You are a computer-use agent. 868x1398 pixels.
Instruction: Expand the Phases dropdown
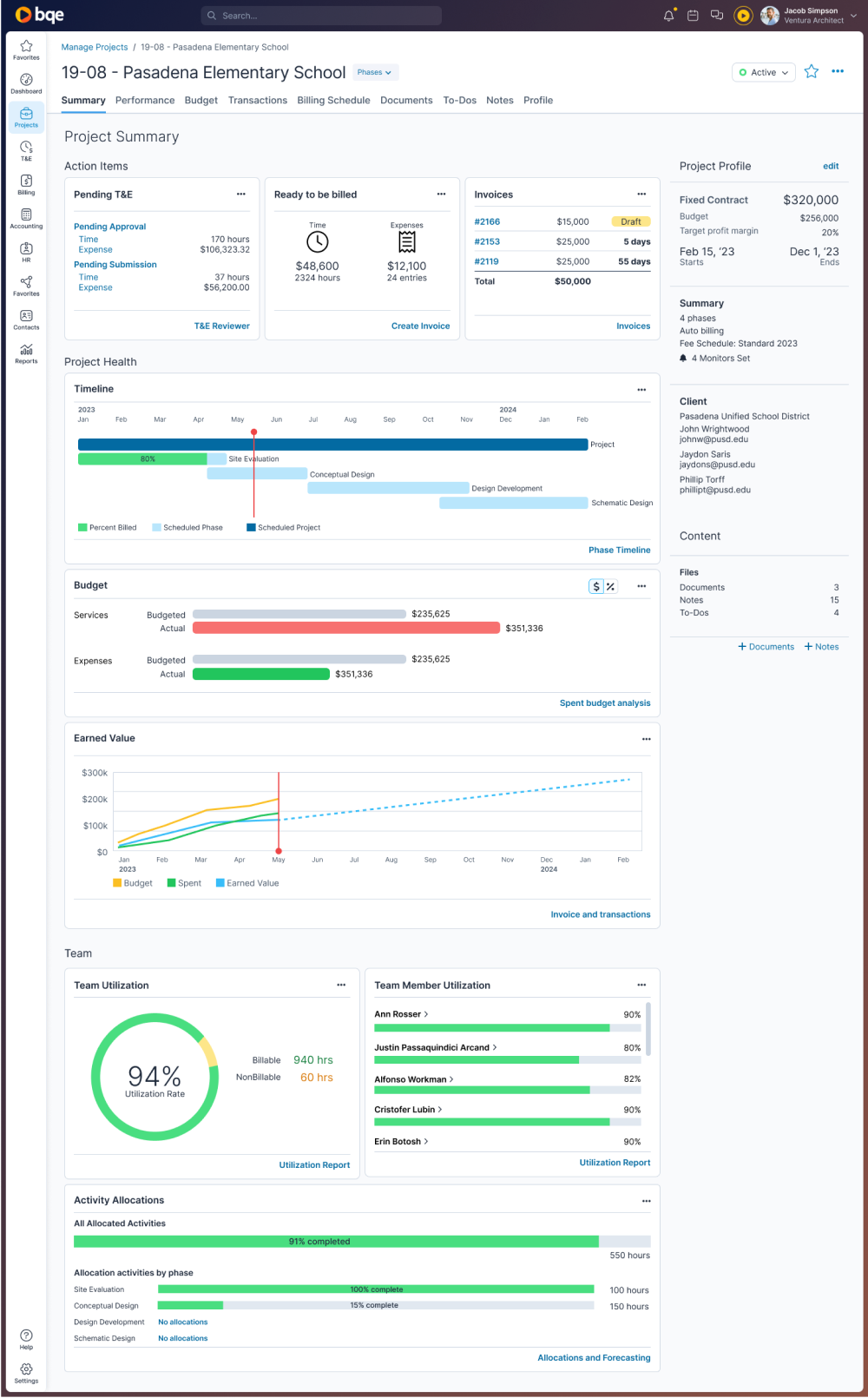(374, 73)
